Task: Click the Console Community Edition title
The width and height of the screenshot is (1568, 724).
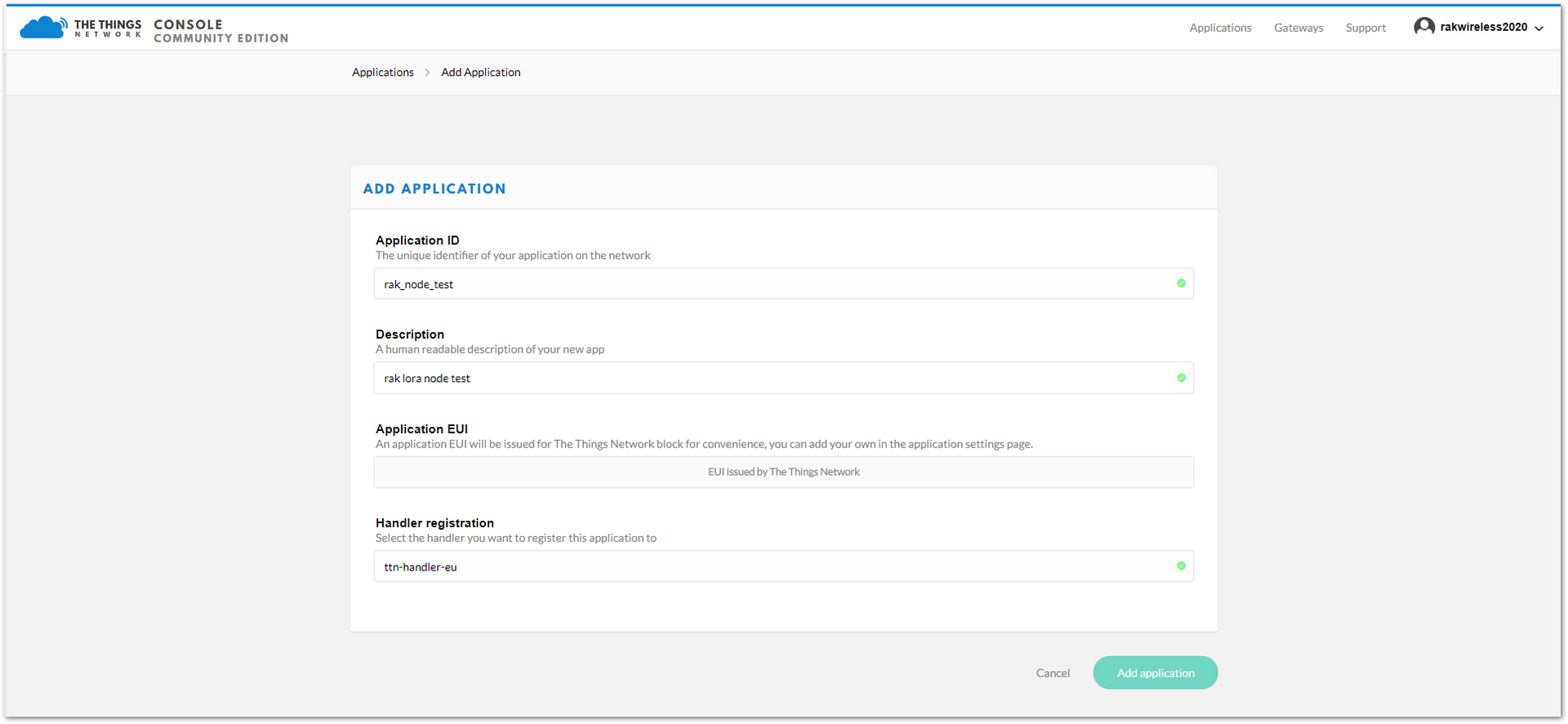Action: (220, 31)
